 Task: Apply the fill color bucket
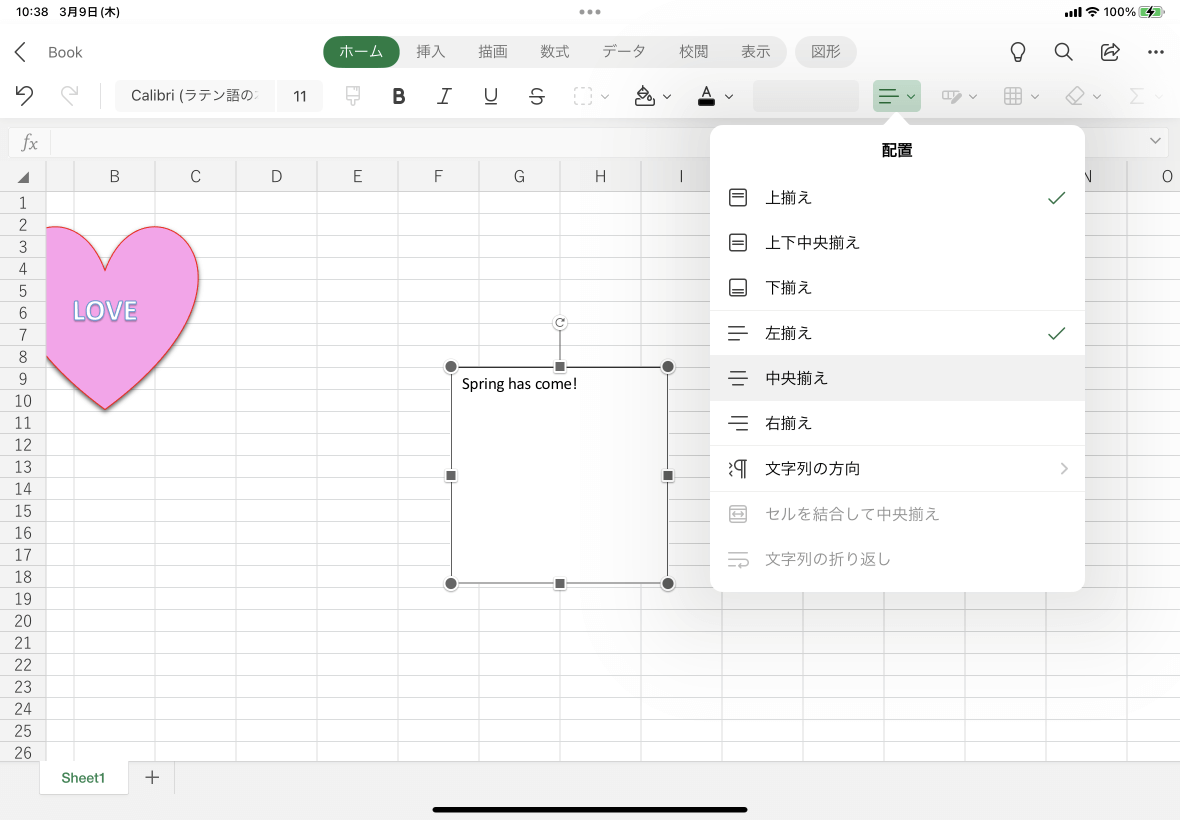click(x=644, y=96)
